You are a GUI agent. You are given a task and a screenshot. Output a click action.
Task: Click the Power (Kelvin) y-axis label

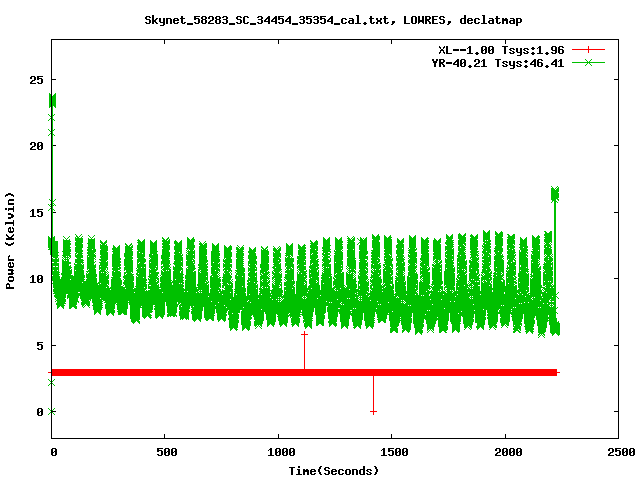(10, 241)
